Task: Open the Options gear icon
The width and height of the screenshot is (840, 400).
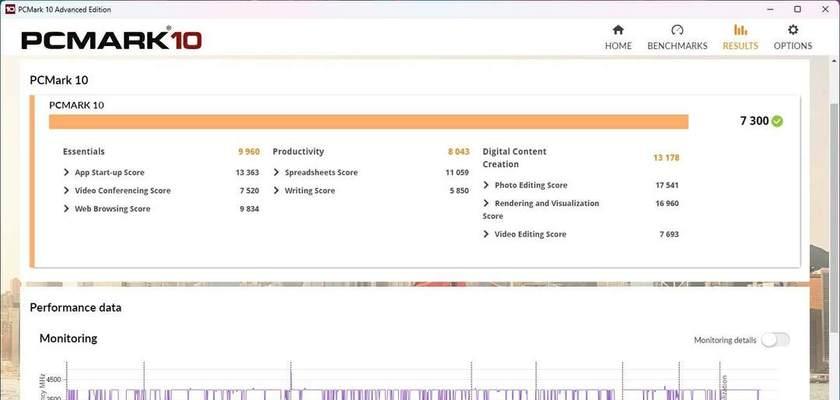Action: 793,30
